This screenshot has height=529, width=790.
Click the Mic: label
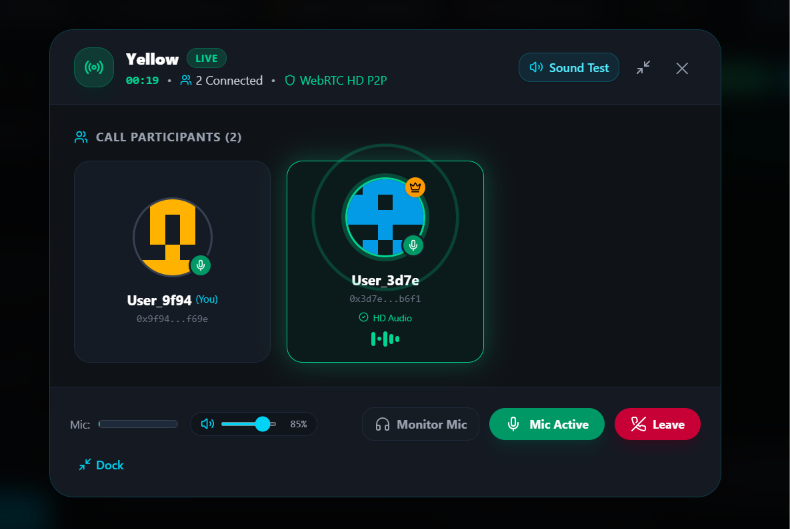(x=80, y=425)
